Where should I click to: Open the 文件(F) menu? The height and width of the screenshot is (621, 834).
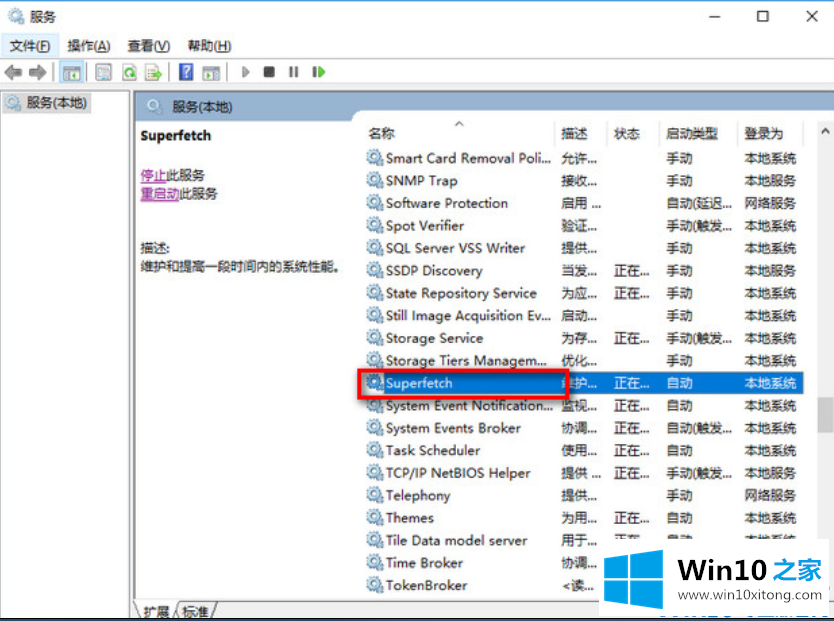[x=30, y=46]
